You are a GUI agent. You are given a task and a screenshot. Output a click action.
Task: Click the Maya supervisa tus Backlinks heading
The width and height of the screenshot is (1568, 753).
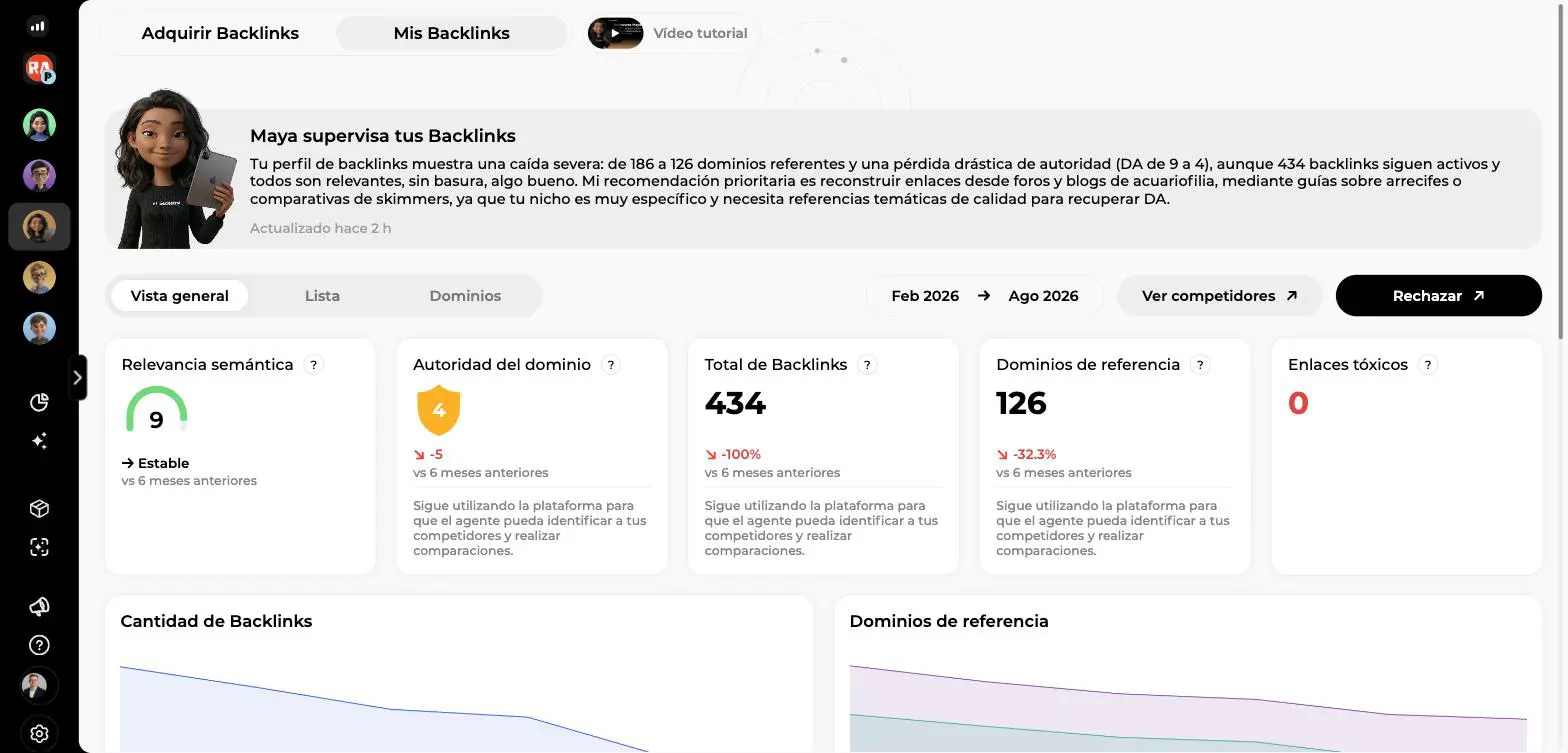point(383,136)
